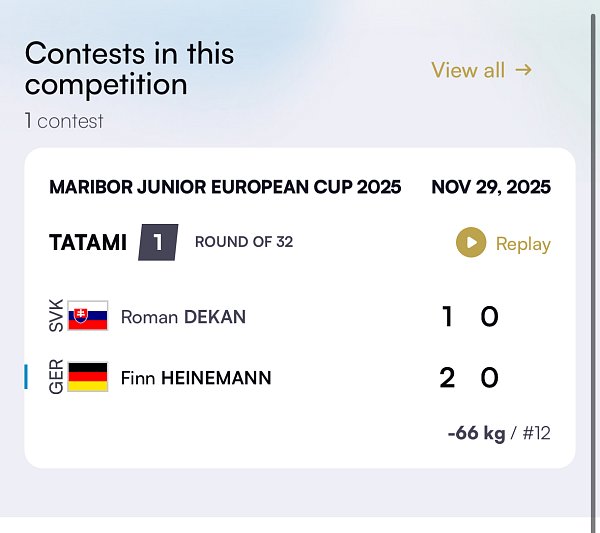600x533 pixels.
Task: Click the TATAMI label
Action: pyautogui.click(x=88, y=242)
